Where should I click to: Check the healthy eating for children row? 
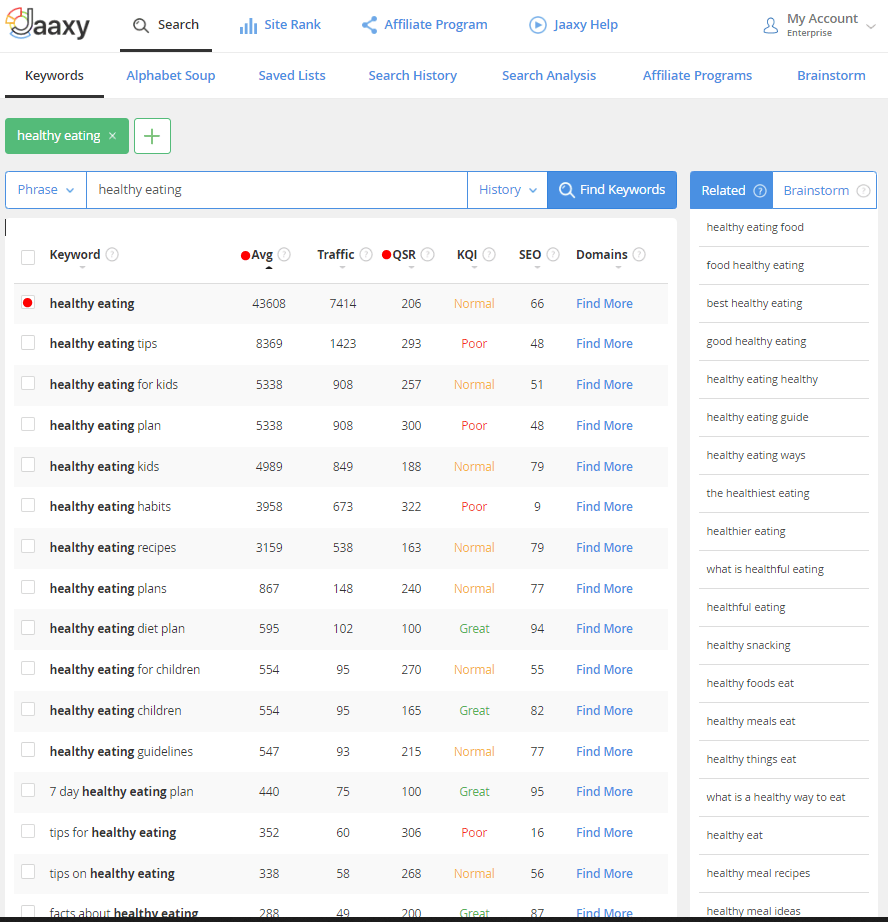[x=28, y=669]
